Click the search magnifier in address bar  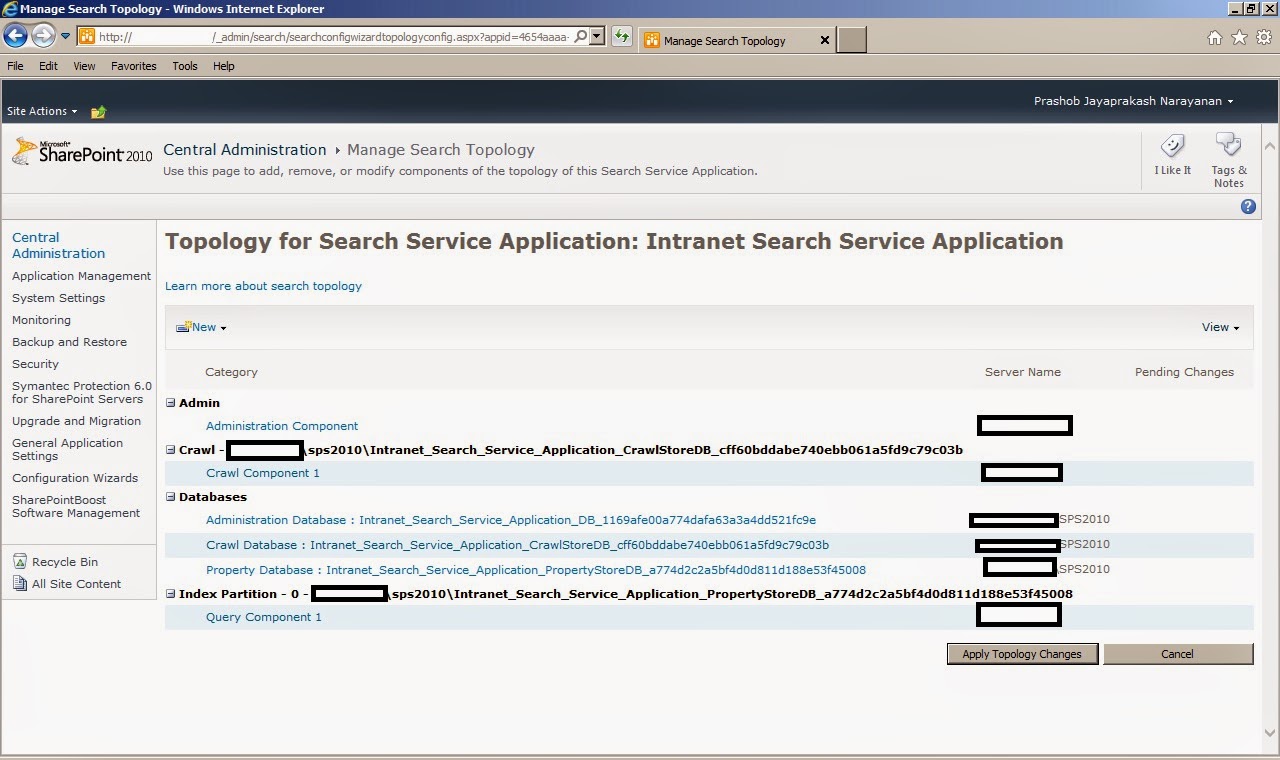581,37
